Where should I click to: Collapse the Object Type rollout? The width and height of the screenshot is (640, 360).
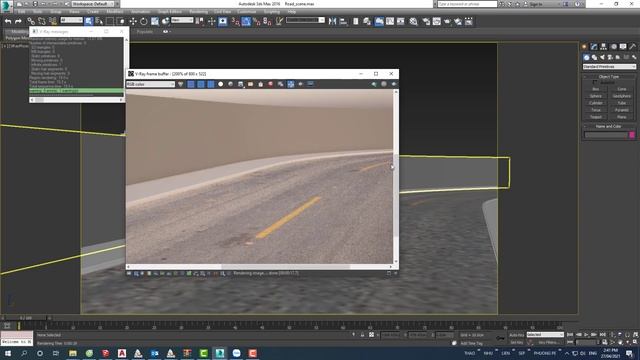pos(609,76)
